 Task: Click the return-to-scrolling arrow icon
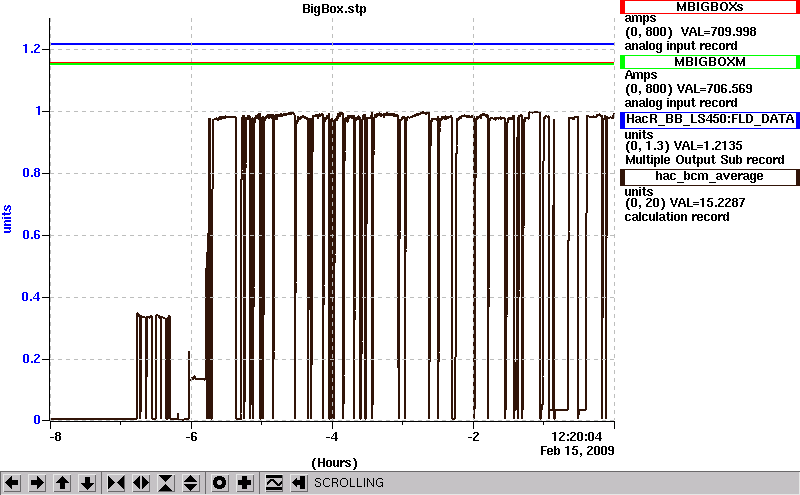pyautogui.click(x=299, y=483)
